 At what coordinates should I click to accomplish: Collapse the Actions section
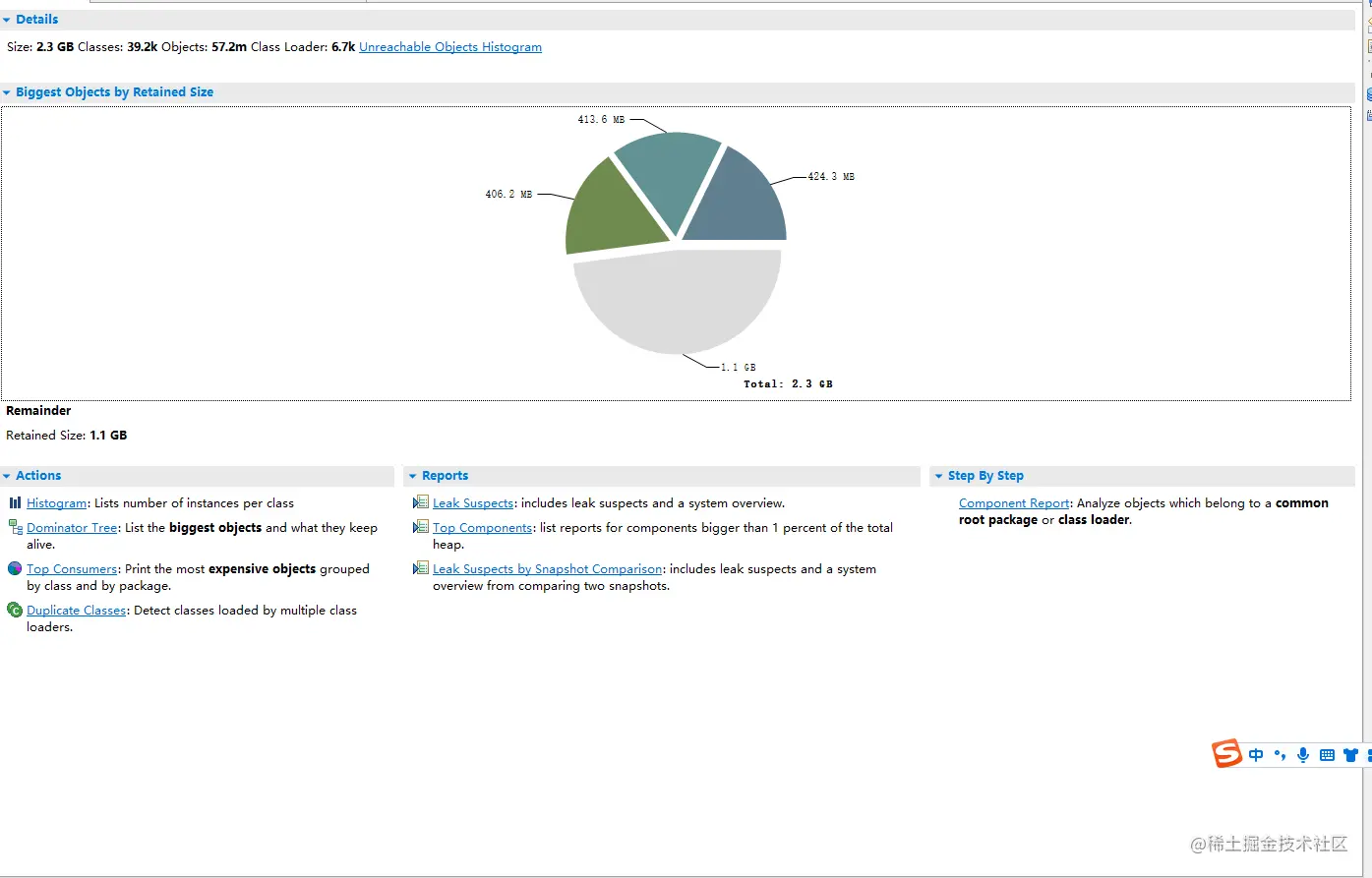[x=7, y=476]
